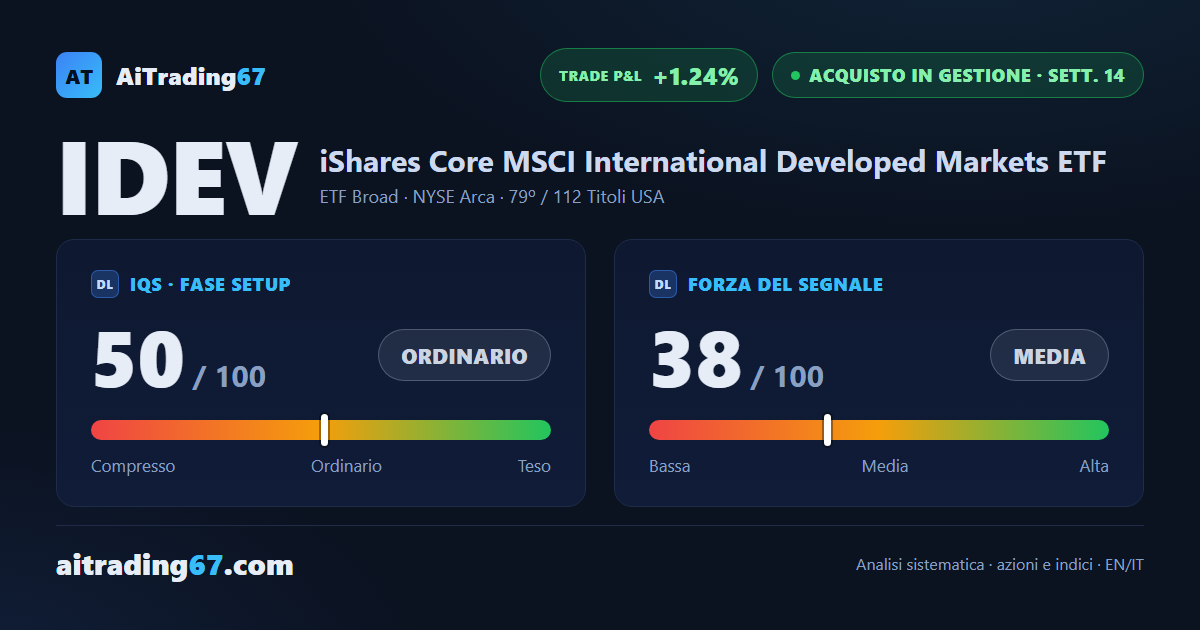Click the Analisi sistematica footer text
1200x630 pixels.
pos(1000,565)
